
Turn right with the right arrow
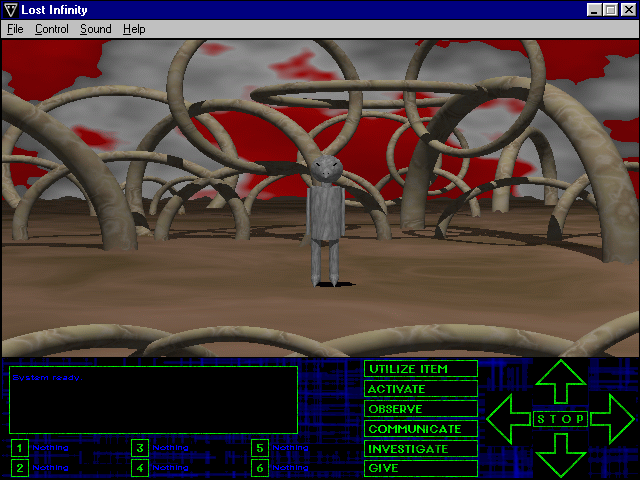[x=612, y=419]
